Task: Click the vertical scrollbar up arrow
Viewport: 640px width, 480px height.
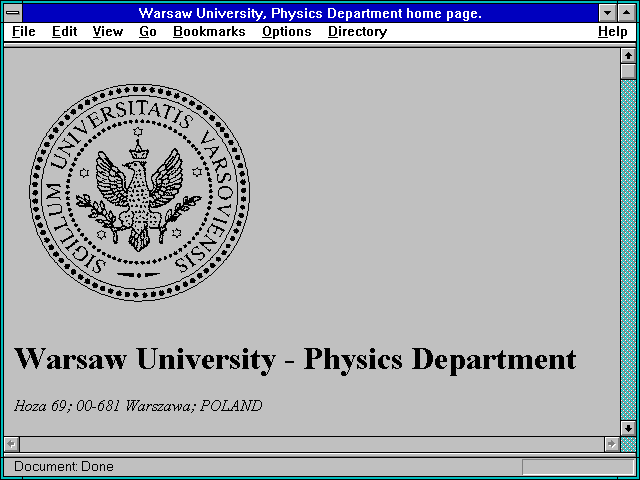Action: [x=629, y=56]
